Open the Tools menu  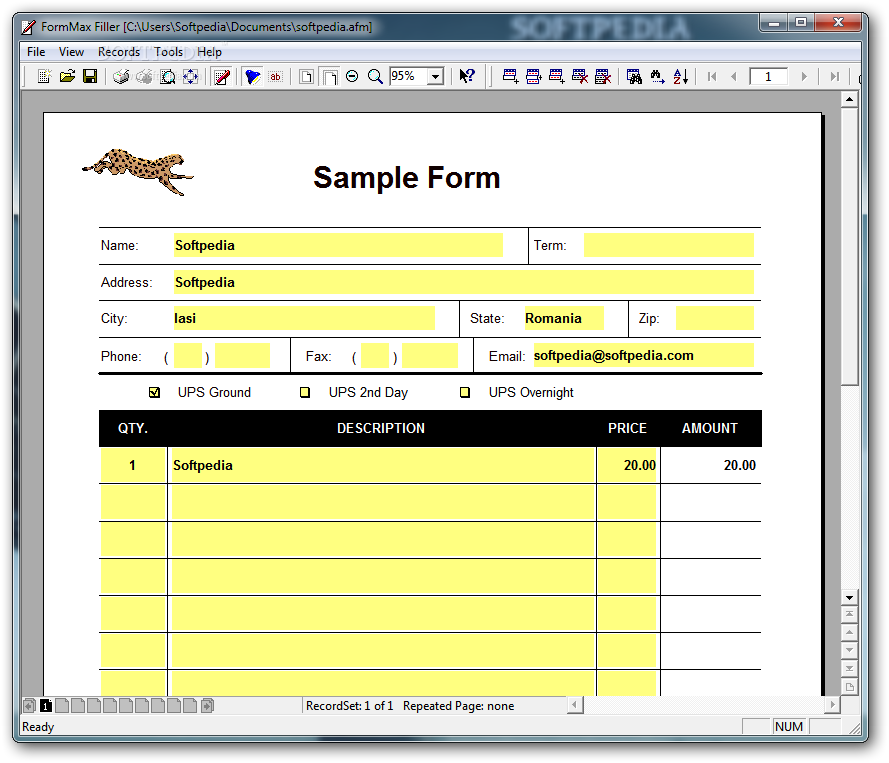pos(168,52)
